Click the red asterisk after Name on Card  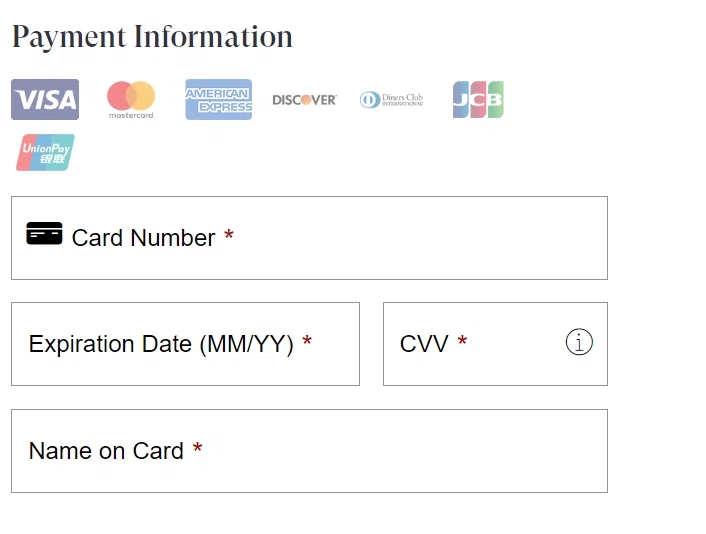[197, 450]
